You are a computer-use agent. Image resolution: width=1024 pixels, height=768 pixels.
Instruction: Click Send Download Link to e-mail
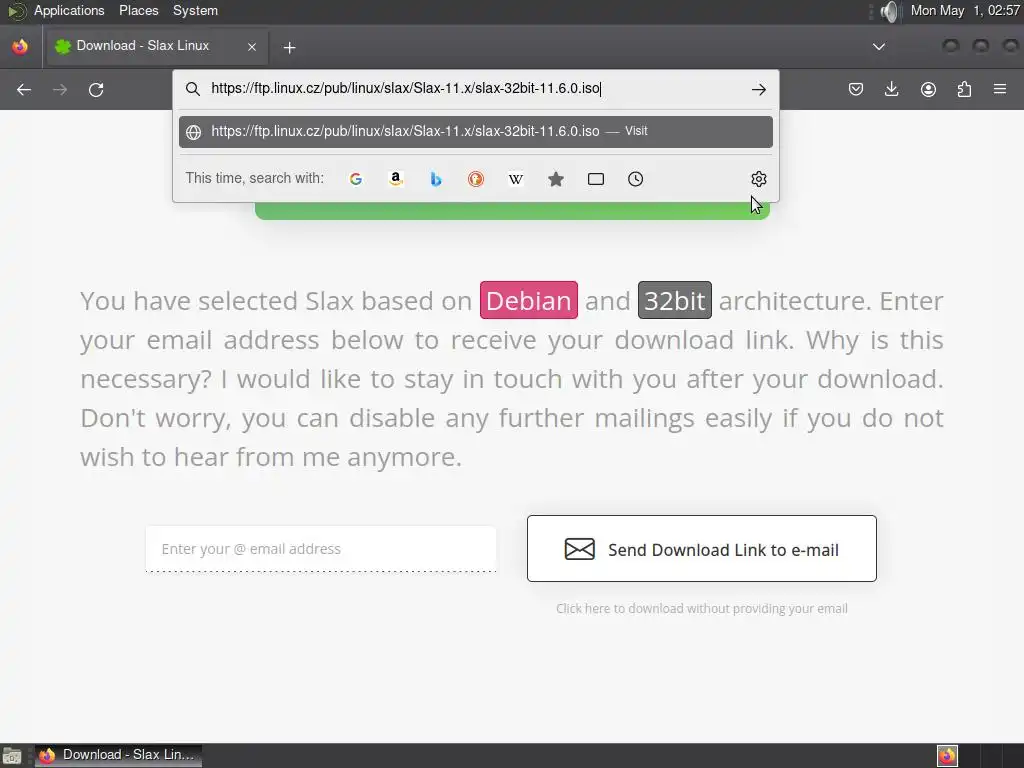701,549
